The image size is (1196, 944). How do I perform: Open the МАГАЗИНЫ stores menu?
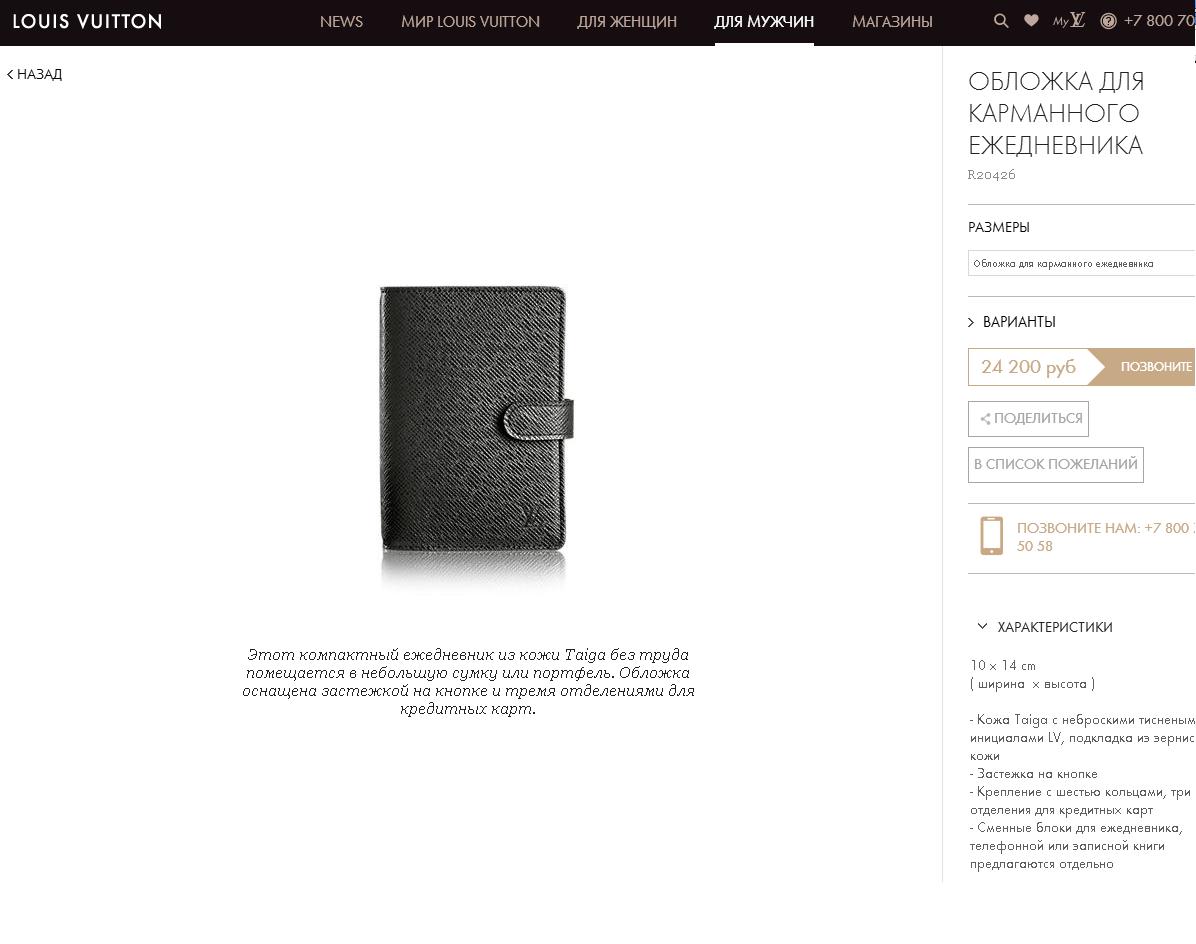(x=892, y=21)
